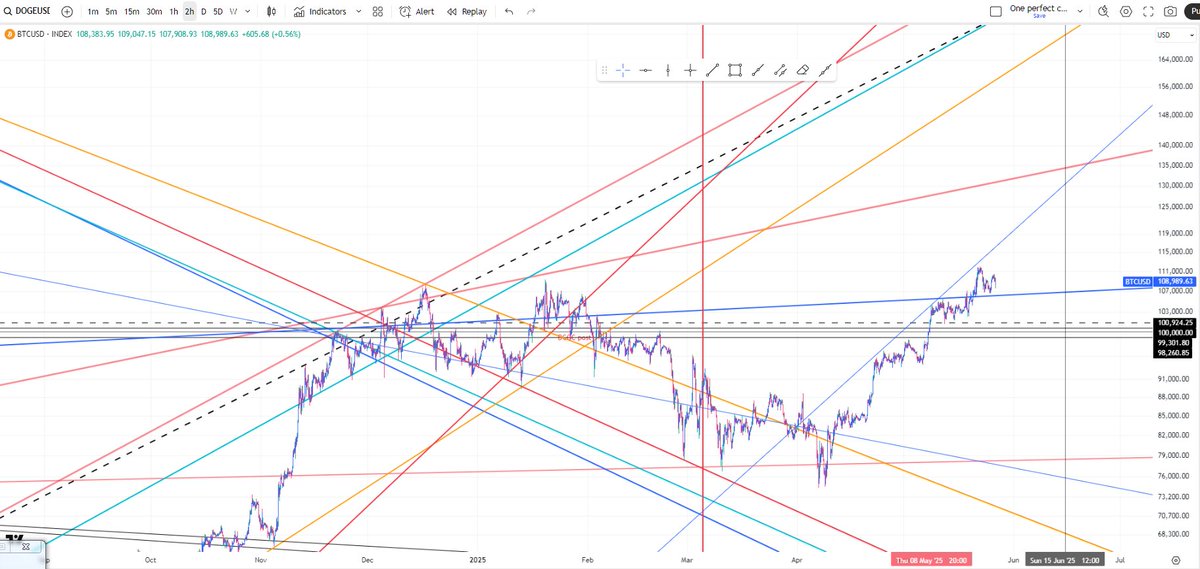Open the Indicators dialog
Image resolution: width=1200 pixels, height=569 pixels.
tap(322, 11)
